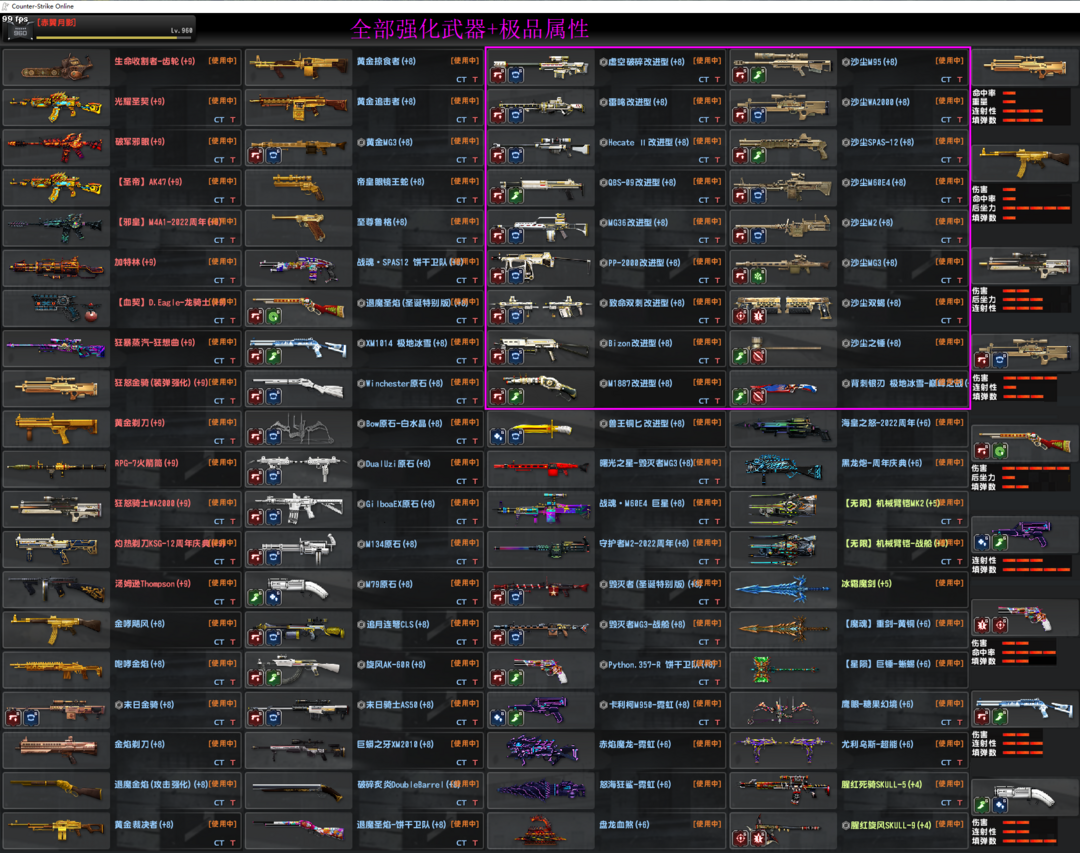Image resolution: width=1080 pixels, height=853 pixels.
Task: Click 使用中 label on 沙尘SPAS-12 row
Action: click(950, 141)
